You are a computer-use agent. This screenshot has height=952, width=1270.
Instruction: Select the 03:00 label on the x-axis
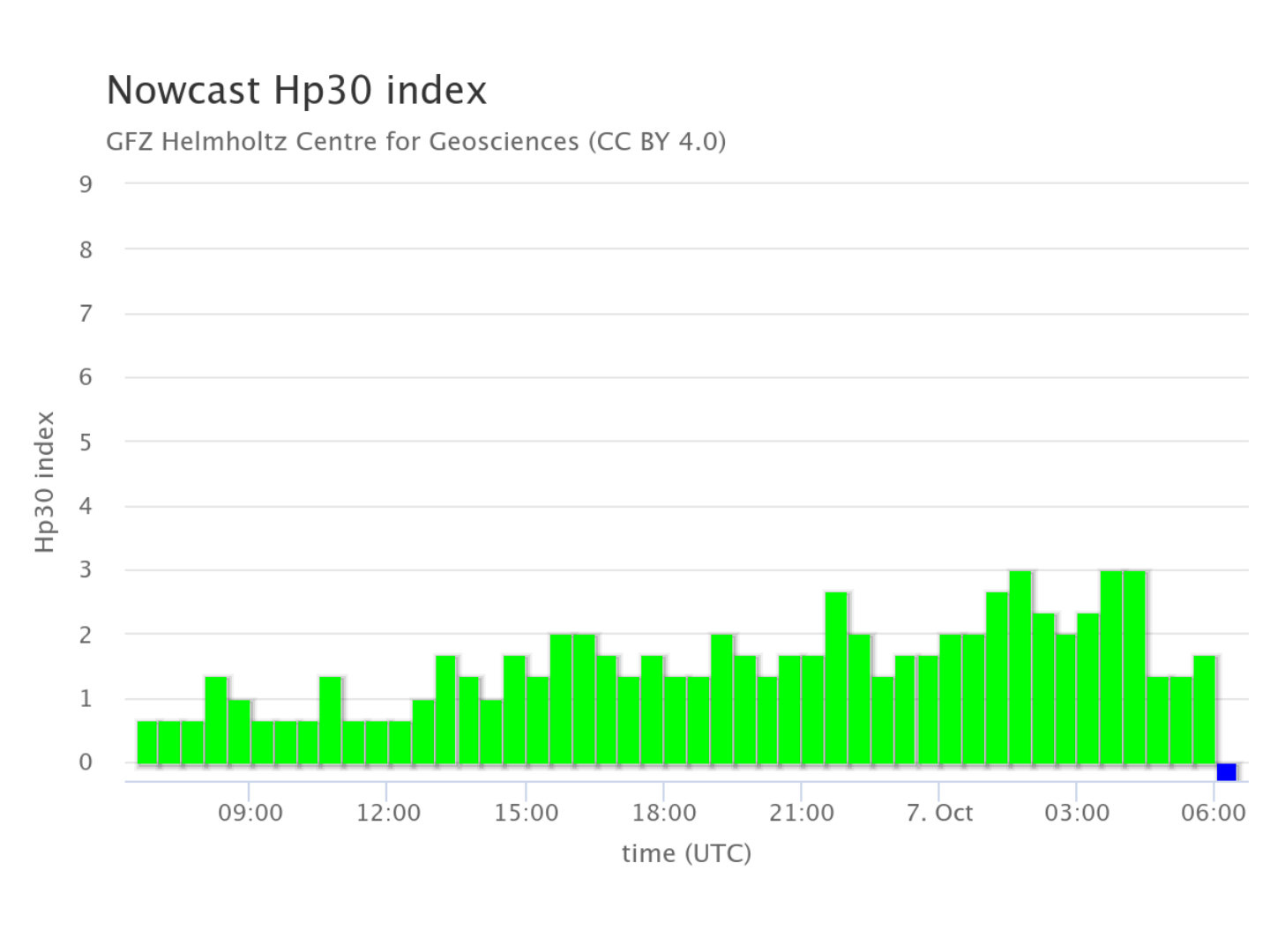pyautogui.click(x=1077, y=812)
